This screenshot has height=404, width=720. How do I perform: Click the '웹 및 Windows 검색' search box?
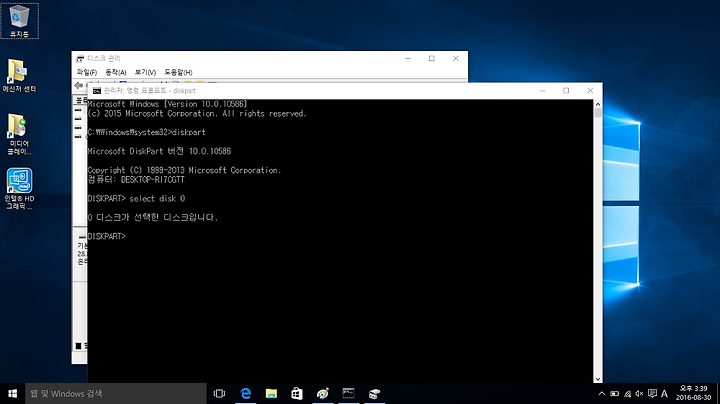116,393
